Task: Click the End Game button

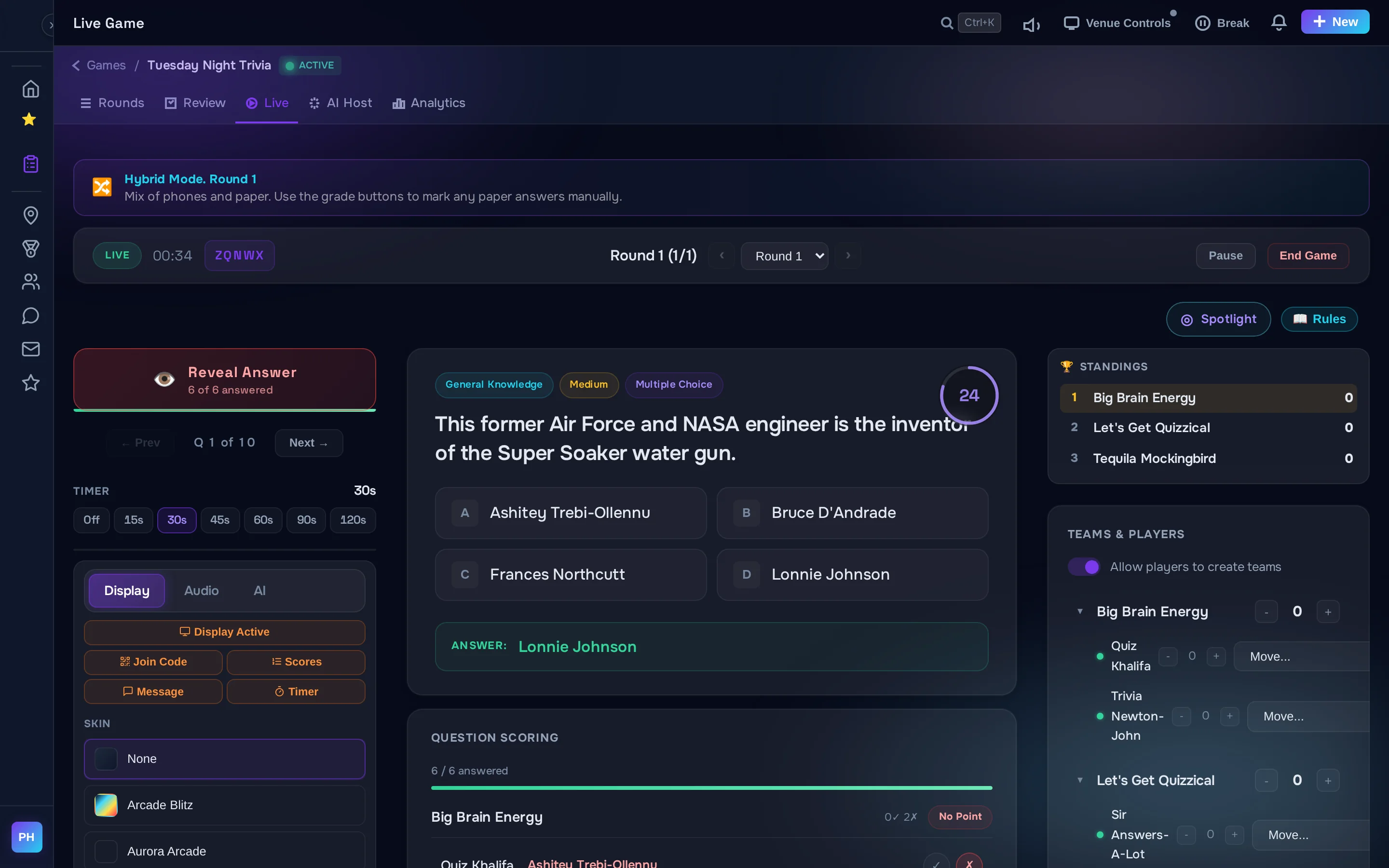Action: (x=1307, y=256)
